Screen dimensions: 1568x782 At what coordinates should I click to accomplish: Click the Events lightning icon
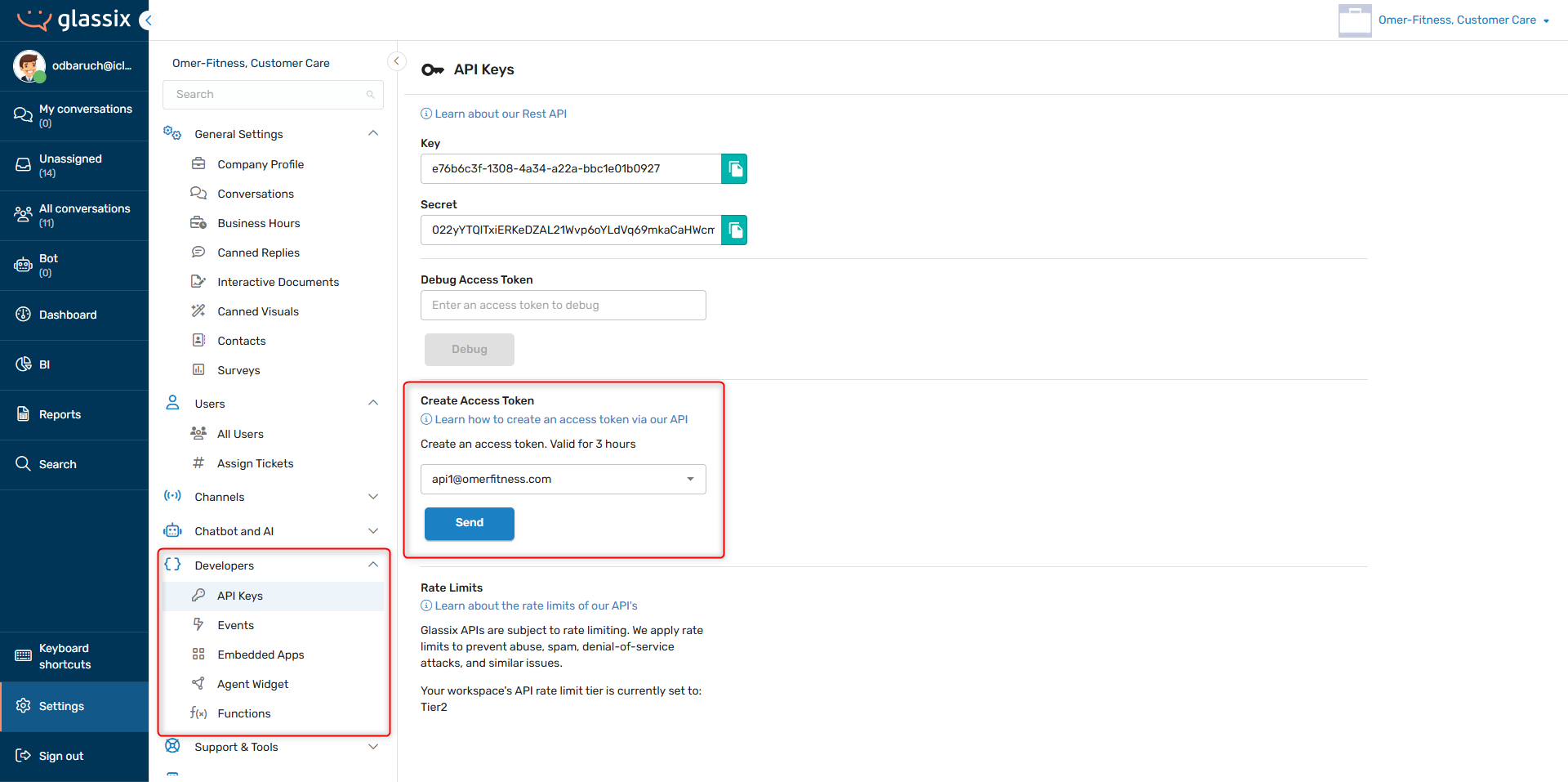198,625
